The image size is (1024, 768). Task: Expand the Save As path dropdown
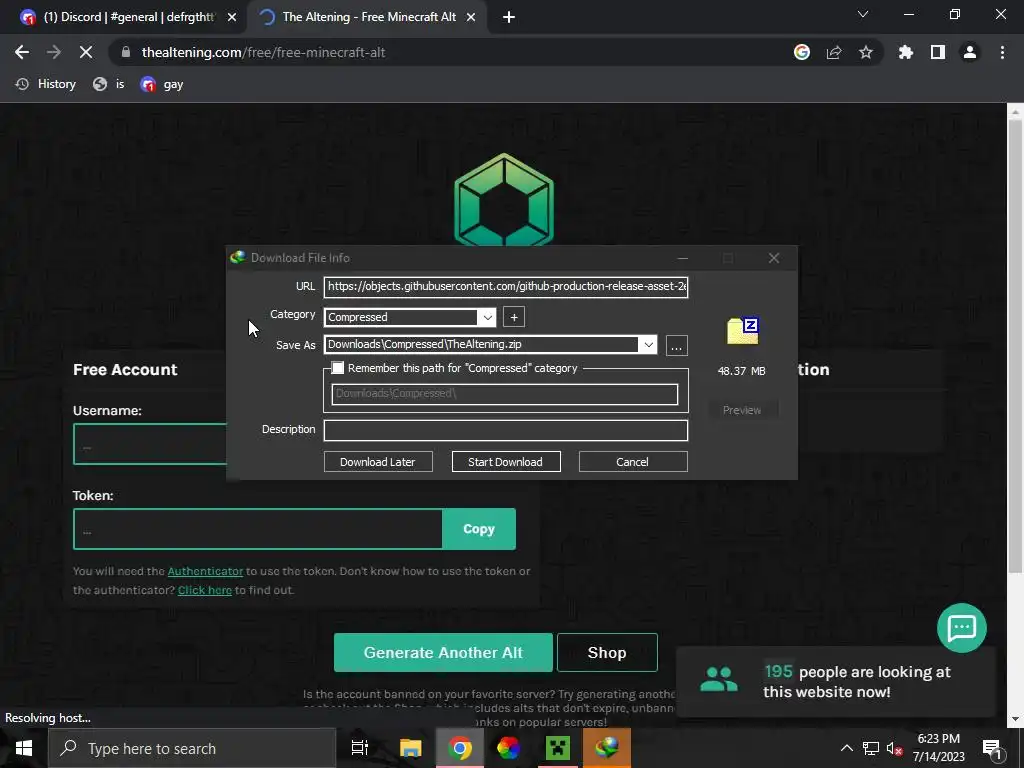[x=648, y=344]
